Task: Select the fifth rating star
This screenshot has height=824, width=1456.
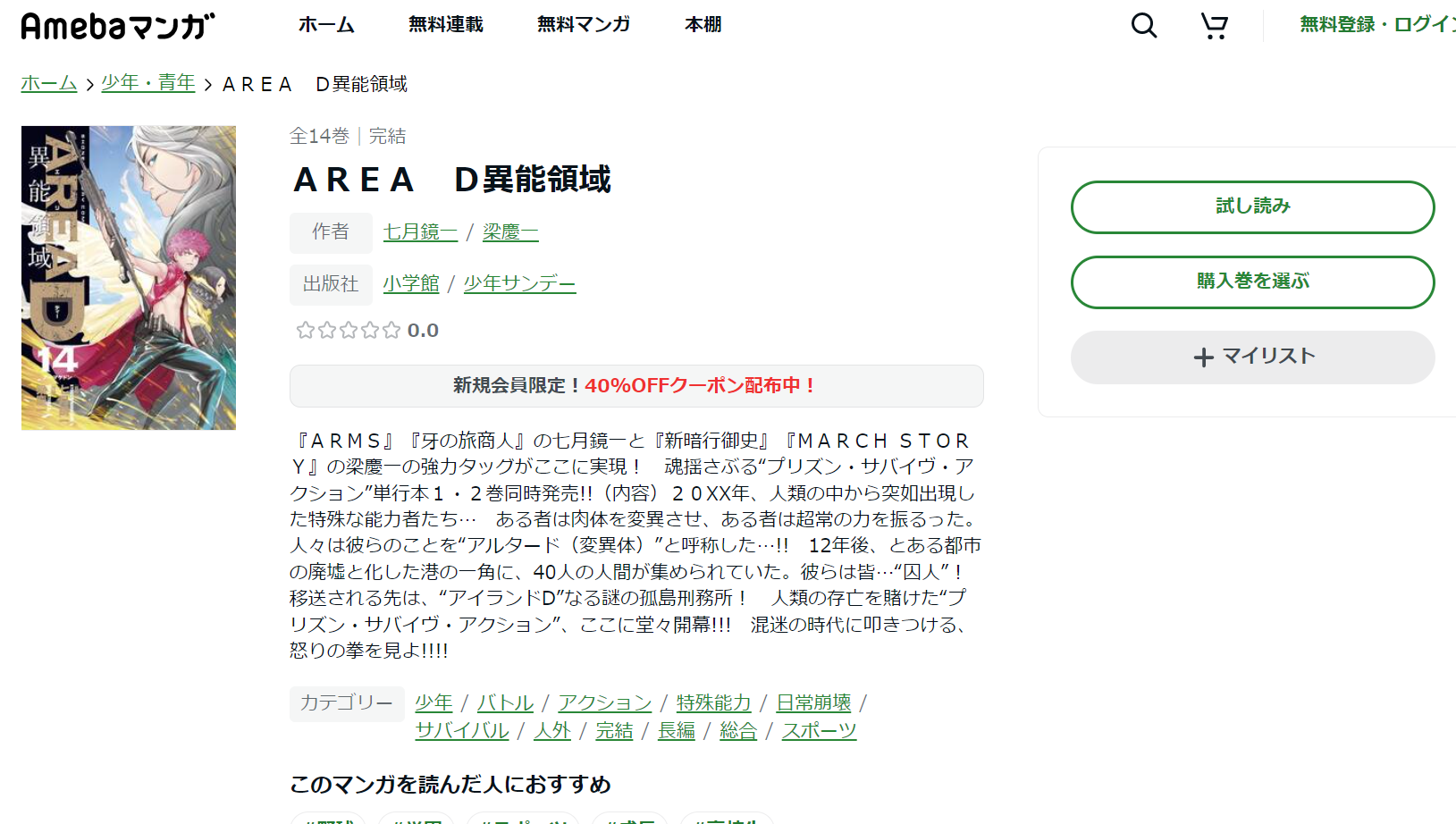Action: tap(391, 330)
